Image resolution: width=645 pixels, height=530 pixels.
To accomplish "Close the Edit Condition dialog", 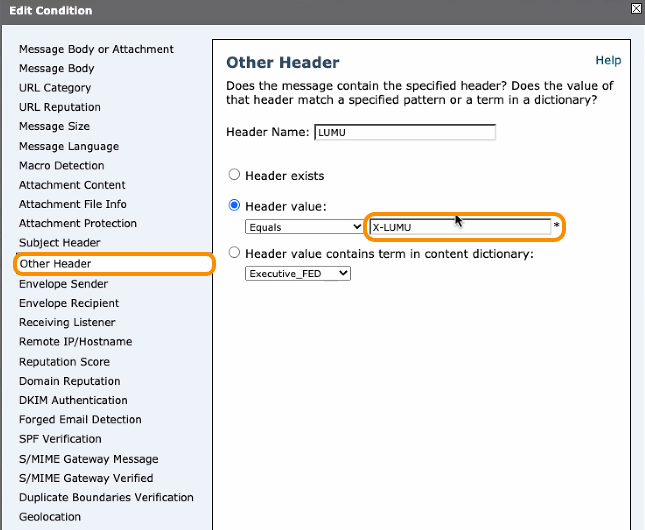I will [637, 9].
